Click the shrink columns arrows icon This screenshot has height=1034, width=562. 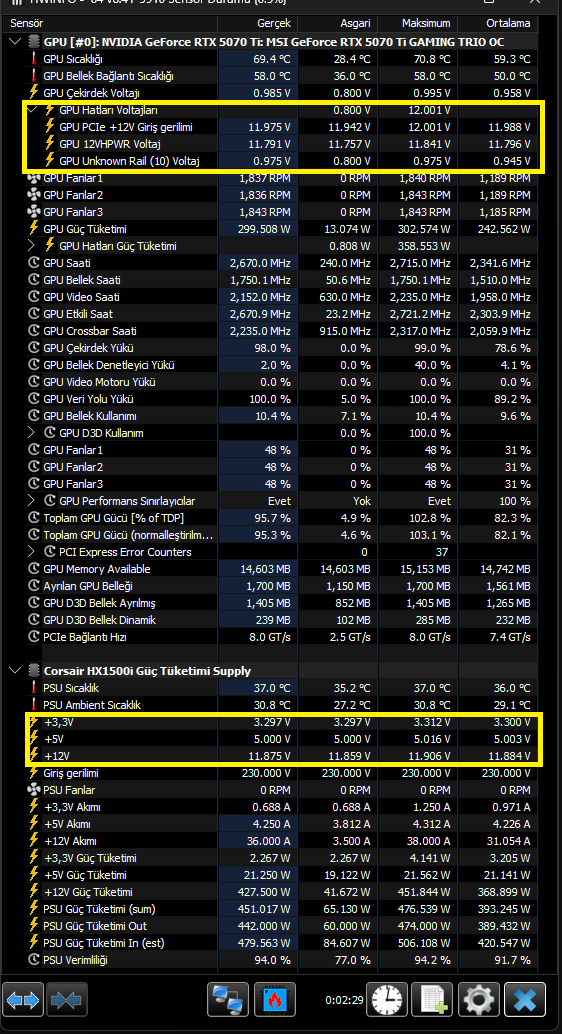[66, 1000]
